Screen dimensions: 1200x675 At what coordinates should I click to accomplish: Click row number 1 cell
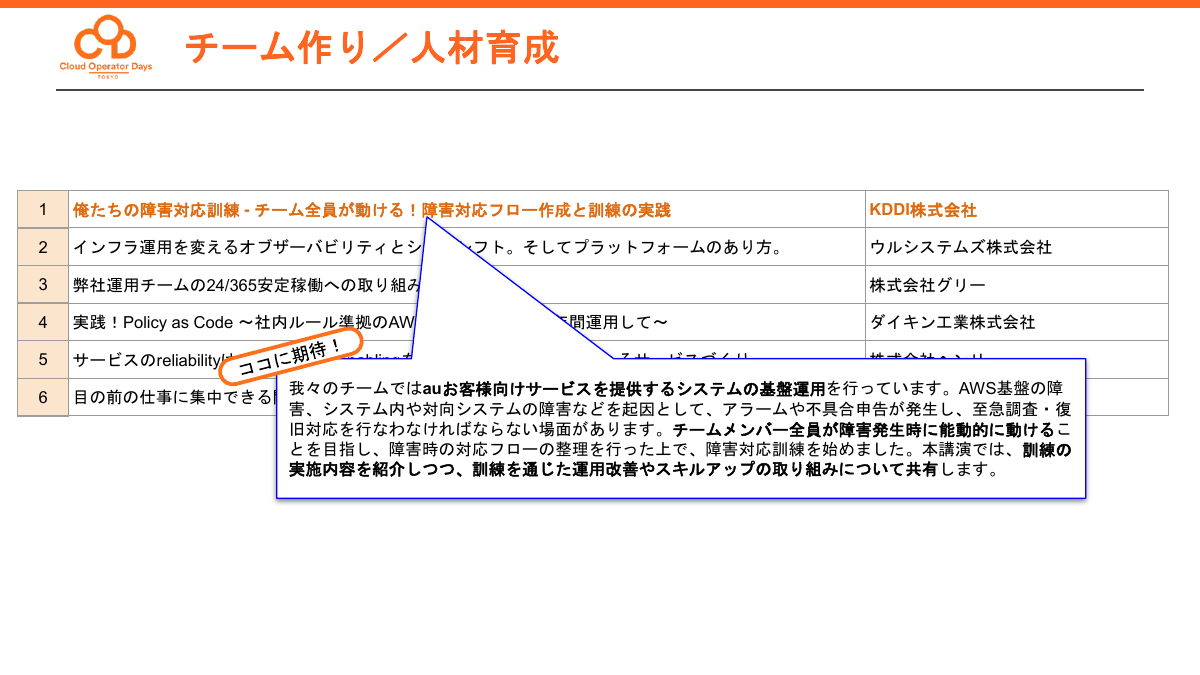tap(43, 210)
